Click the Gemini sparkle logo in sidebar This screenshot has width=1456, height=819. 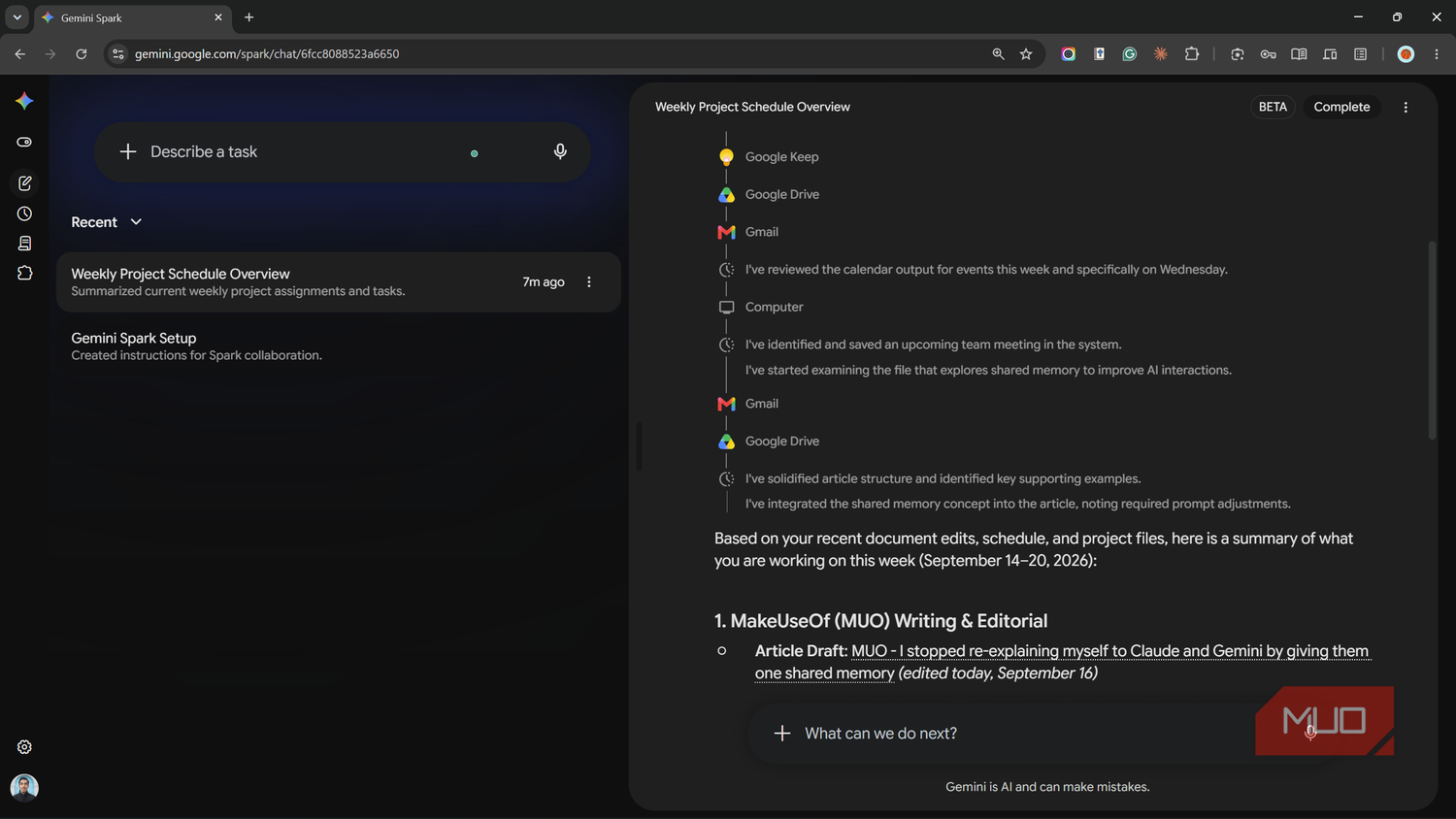[24, 101]
